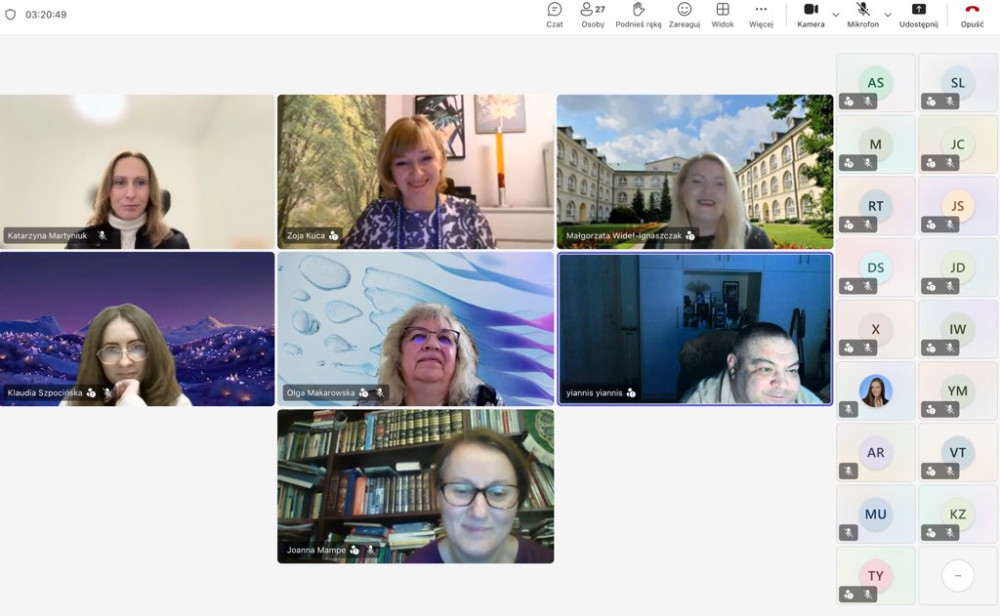Click the shield icon beside the meeting timer
Image resolution: width=1000 pixels, height=616 pixels.
pyautogui.click(x=11, y=15)
